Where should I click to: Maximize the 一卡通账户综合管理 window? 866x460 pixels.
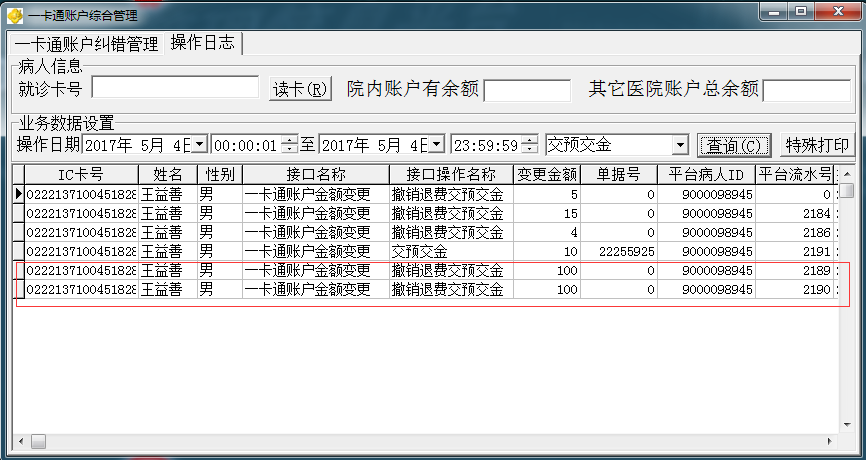[x=800, y=11]
